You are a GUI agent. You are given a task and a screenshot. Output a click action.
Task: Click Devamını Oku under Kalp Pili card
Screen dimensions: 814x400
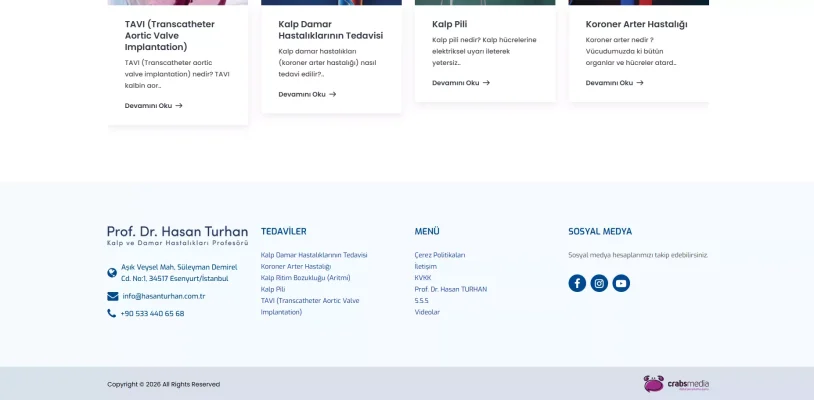point(460,83)
